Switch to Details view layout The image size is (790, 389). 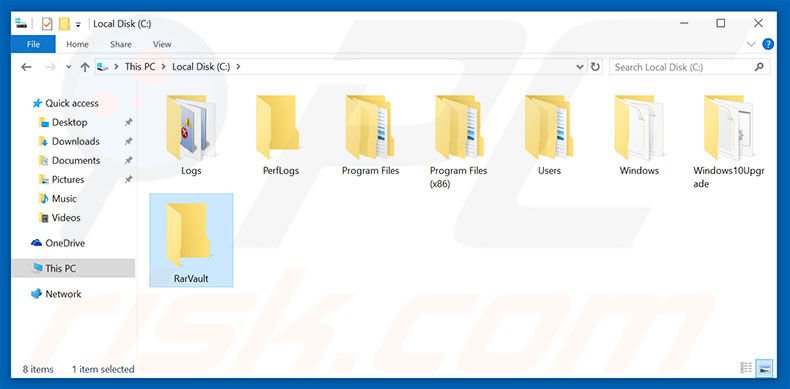(x=747, y=369)
